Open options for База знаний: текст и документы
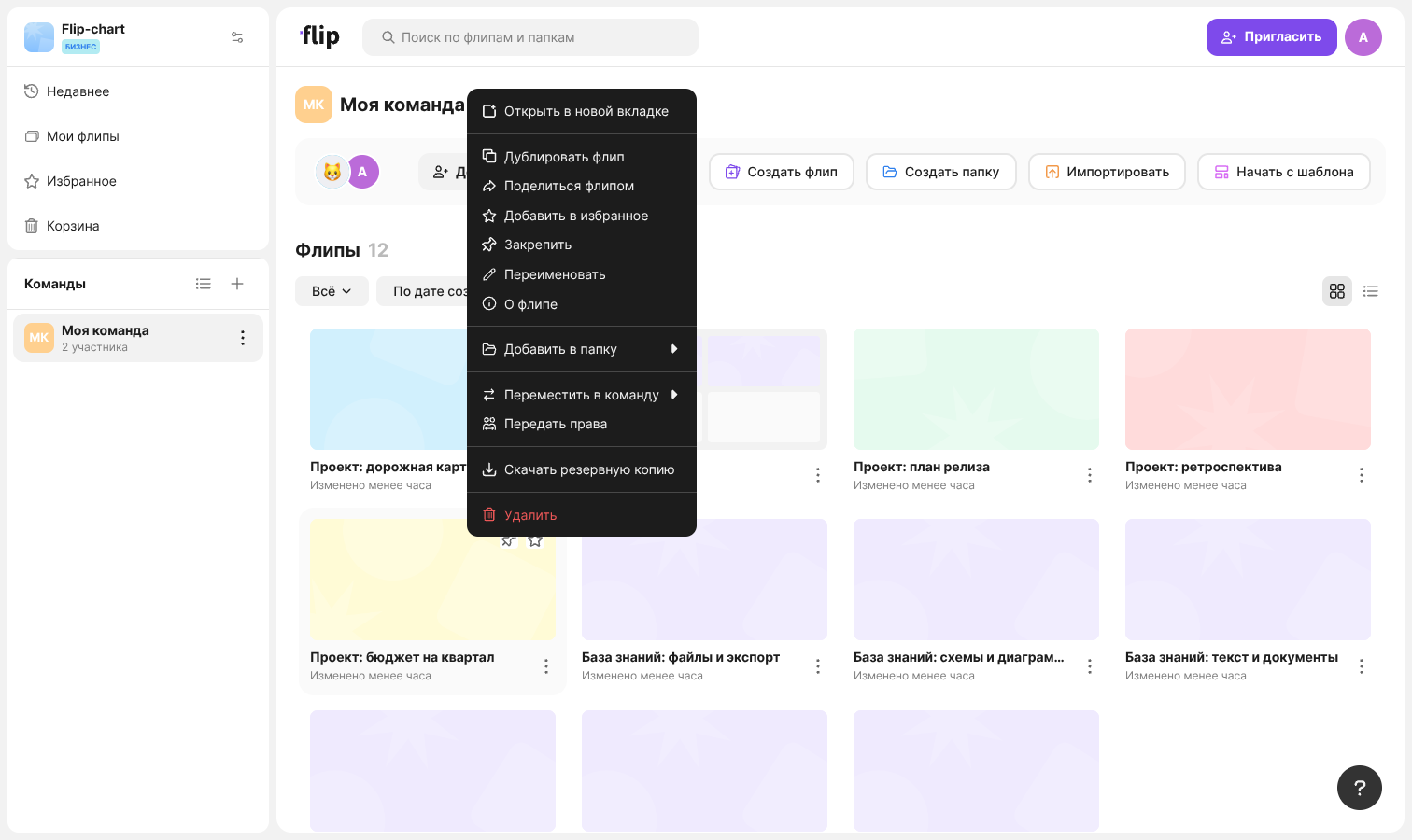Screen dimensions: 1412x840 [1362, 666]
